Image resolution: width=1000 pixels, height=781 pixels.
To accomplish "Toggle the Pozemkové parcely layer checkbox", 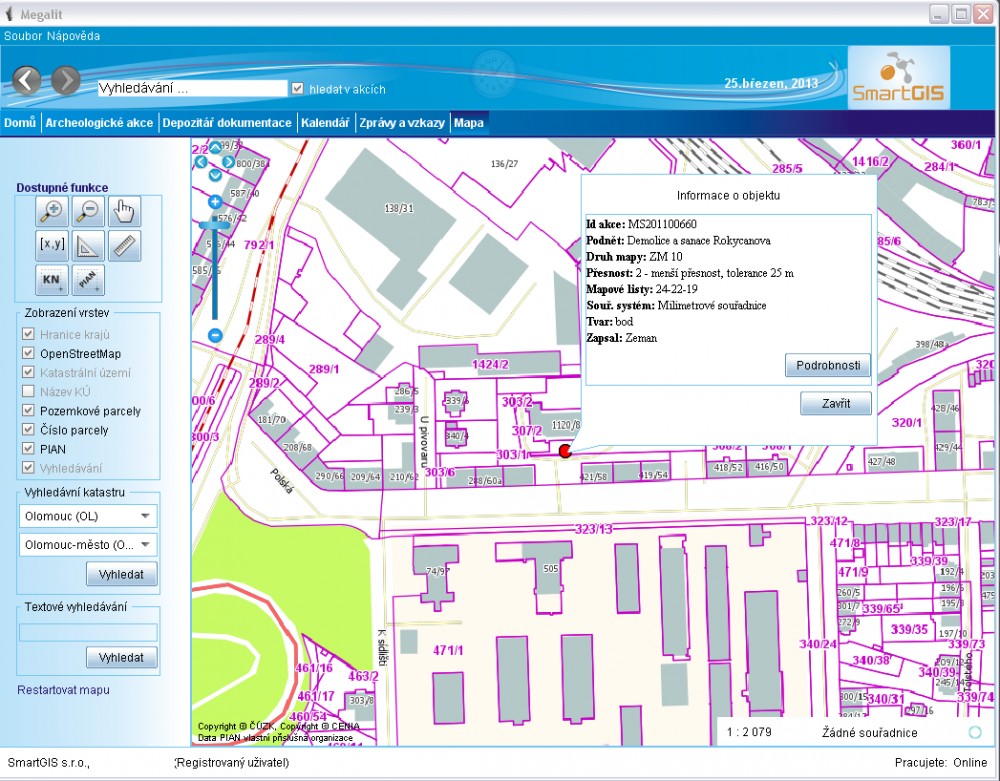I will [28, 411].
